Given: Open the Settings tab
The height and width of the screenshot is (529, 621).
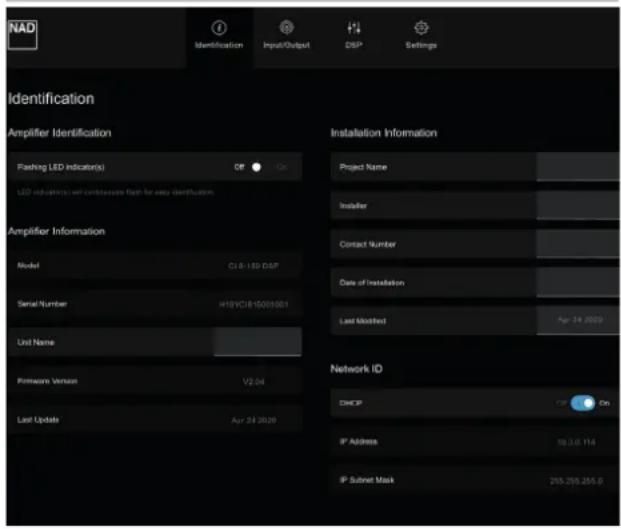Looking at the screenshot, I should click(x=421, y=38).
